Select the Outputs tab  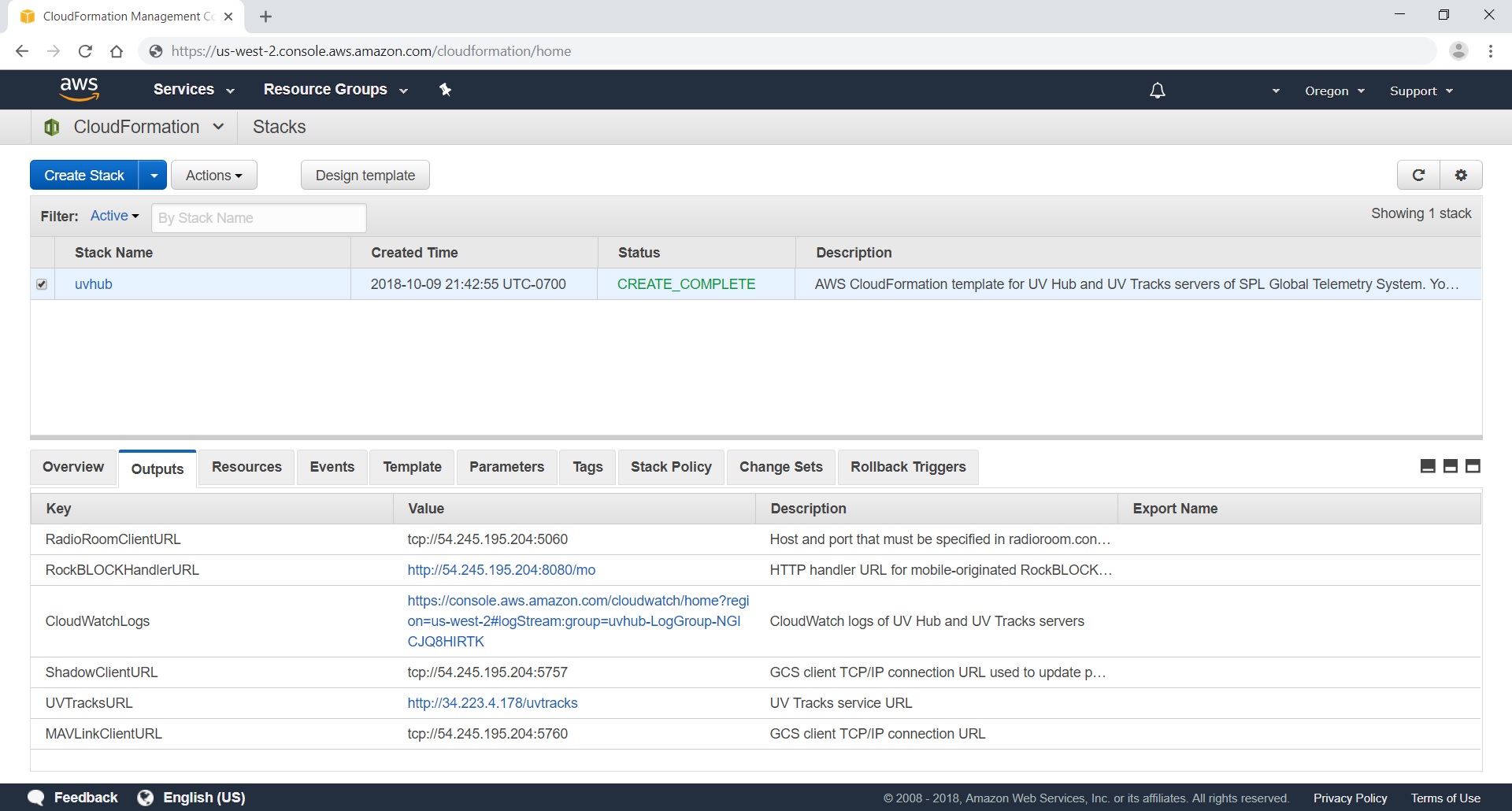coord(157,469)
